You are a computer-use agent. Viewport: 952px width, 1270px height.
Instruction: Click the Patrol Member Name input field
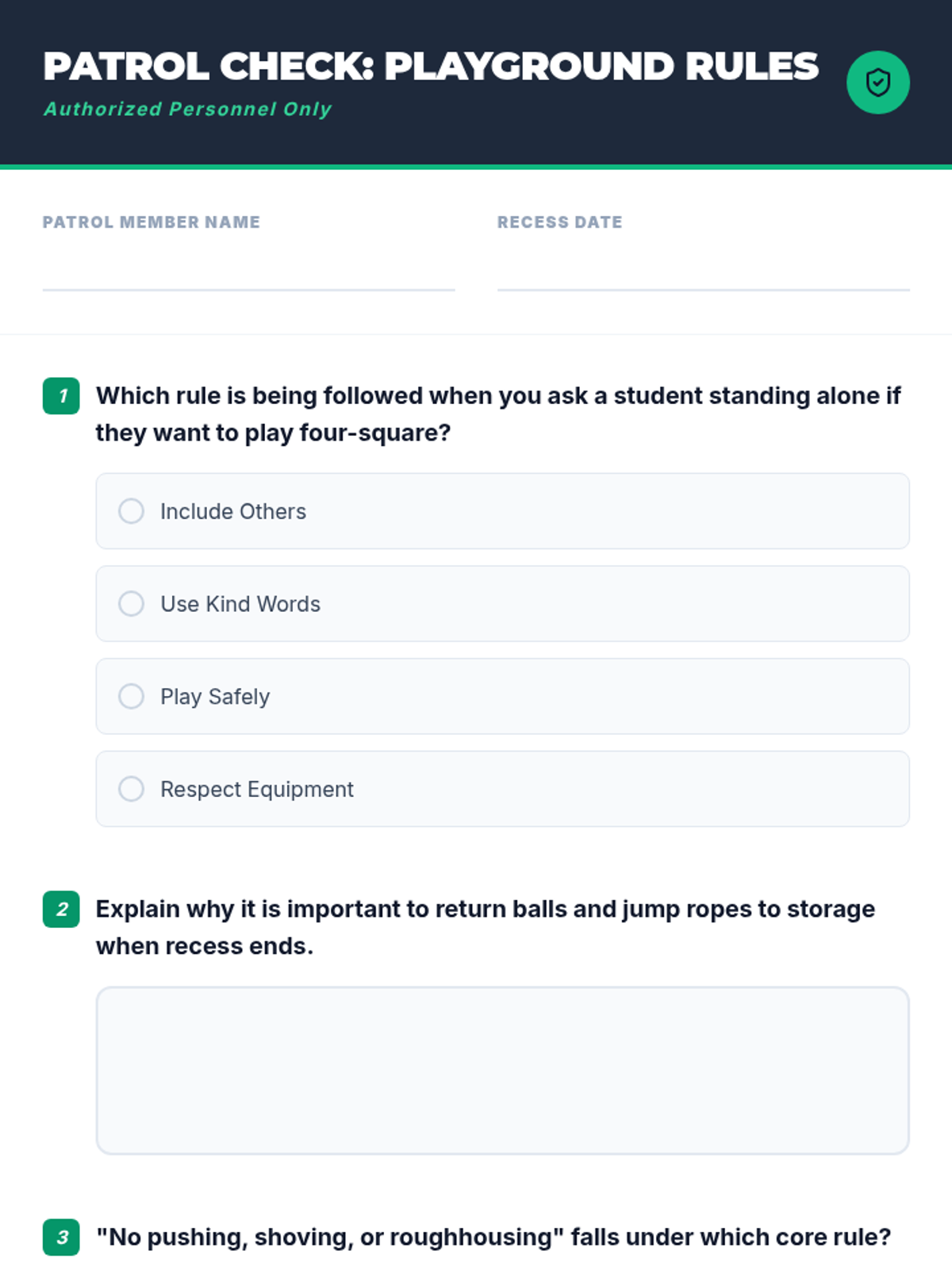tap(248, 268)
